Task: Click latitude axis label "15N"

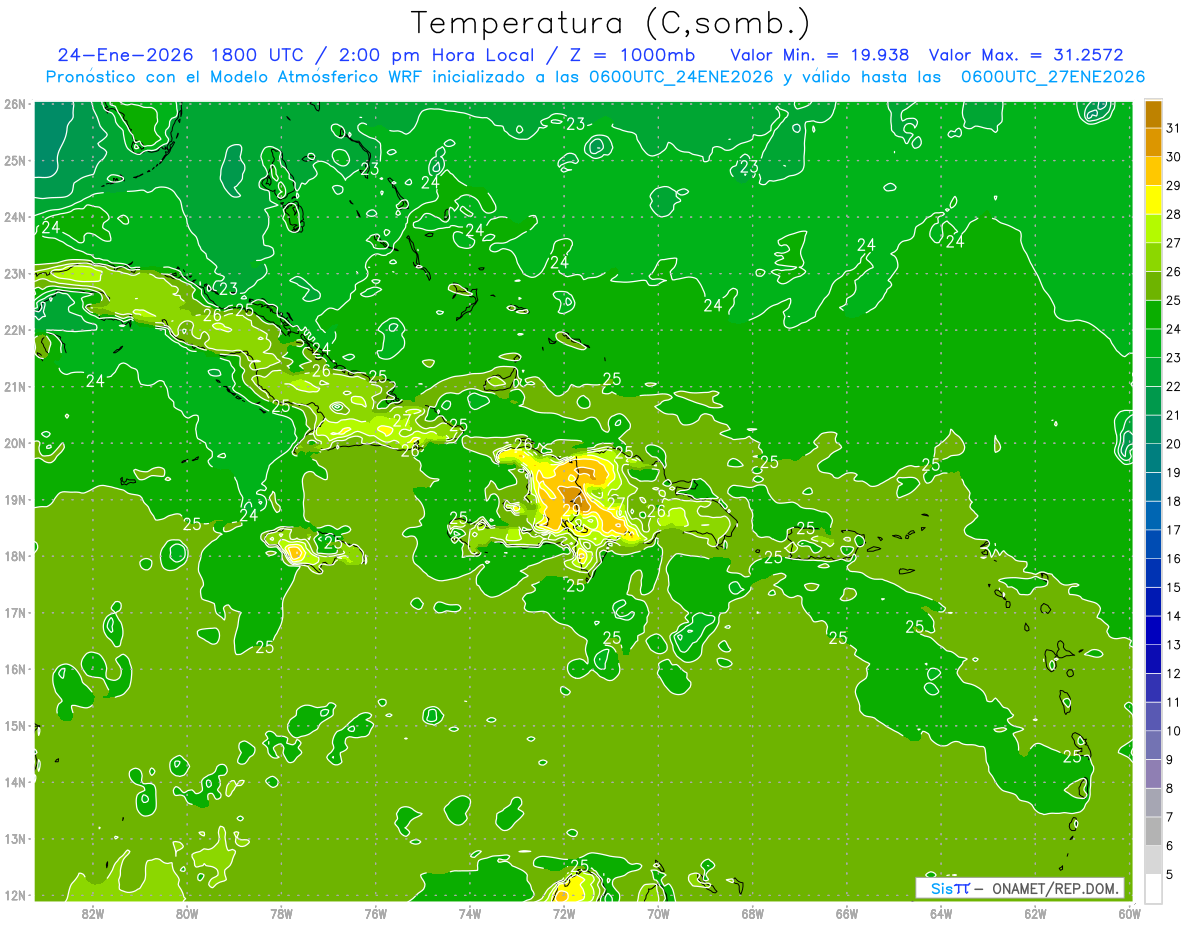Action: pos(15,726)
